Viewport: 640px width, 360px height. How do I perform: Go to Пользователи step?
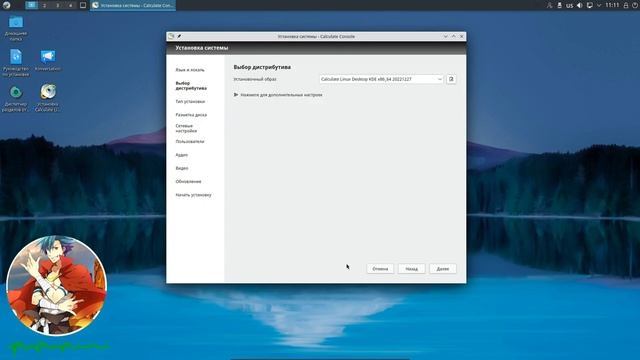point(190,142)
